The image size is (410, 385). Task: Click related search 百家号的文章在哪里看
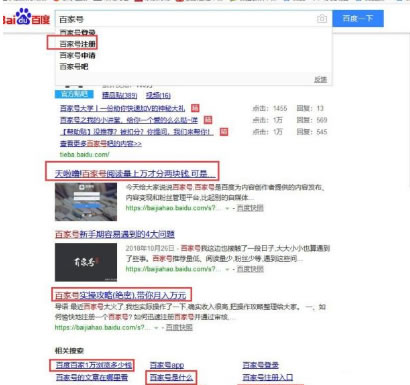point(92,377)
